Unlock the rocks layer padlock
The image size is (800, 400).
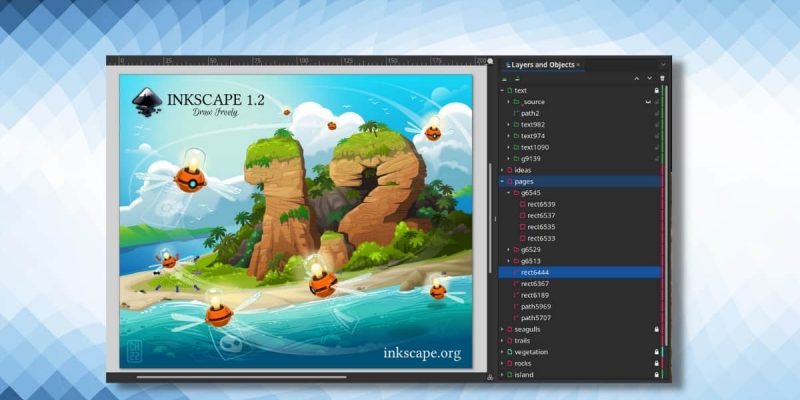coord(657,363)
